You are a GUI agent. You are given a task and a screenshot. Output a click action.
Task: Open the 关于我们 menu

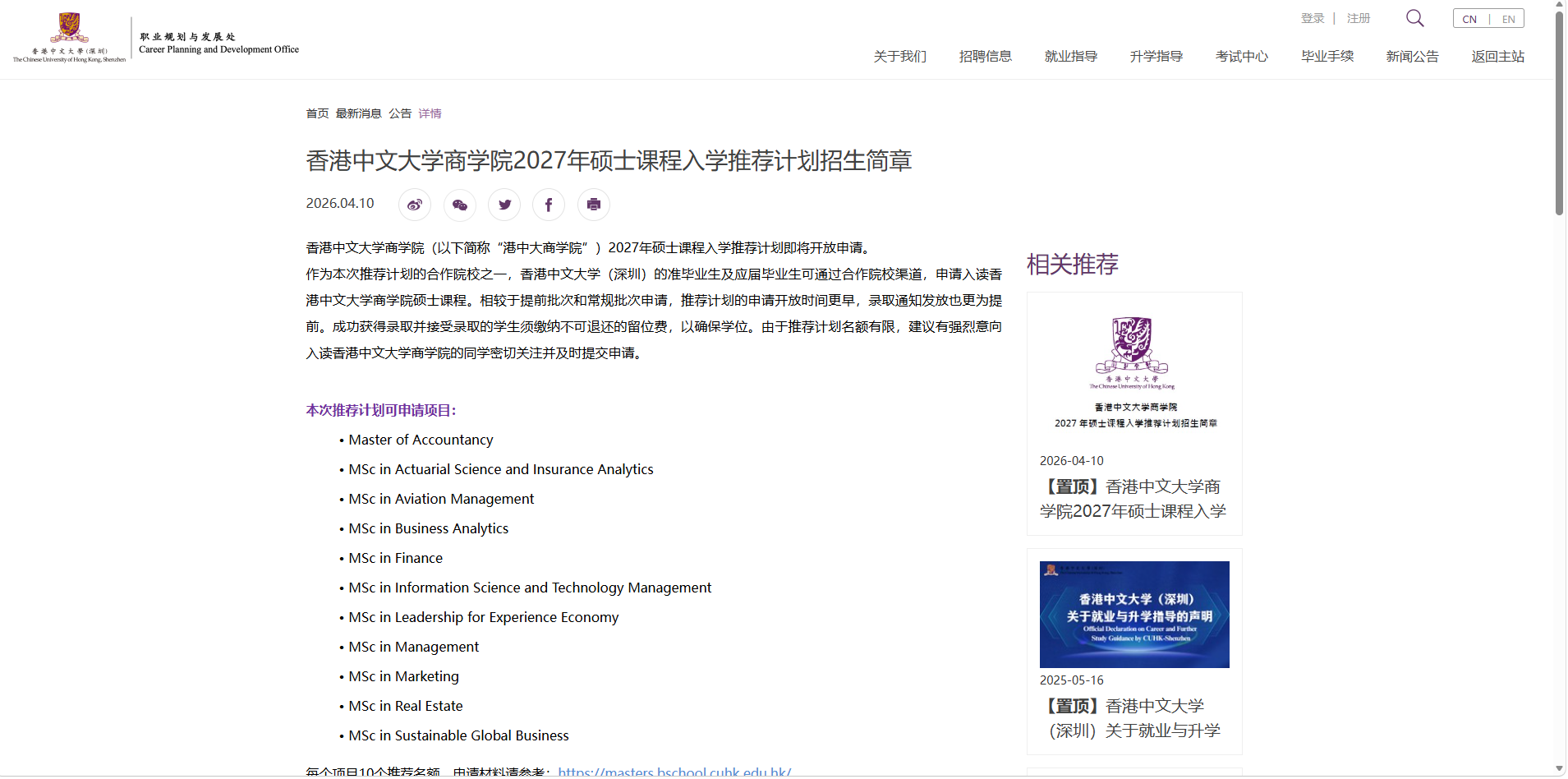coord(899,57)
